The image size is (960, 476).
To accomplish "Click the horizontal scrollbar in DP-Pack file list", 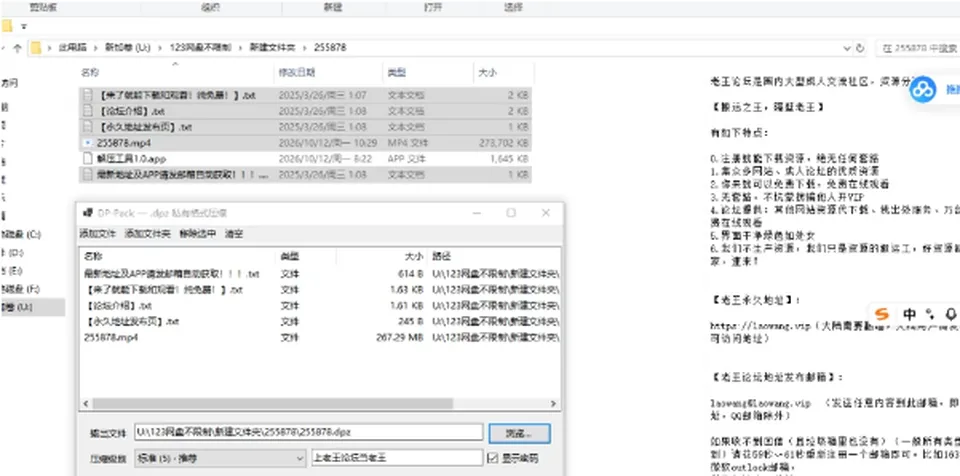I will pyautogui.click(x=272, y=404).
